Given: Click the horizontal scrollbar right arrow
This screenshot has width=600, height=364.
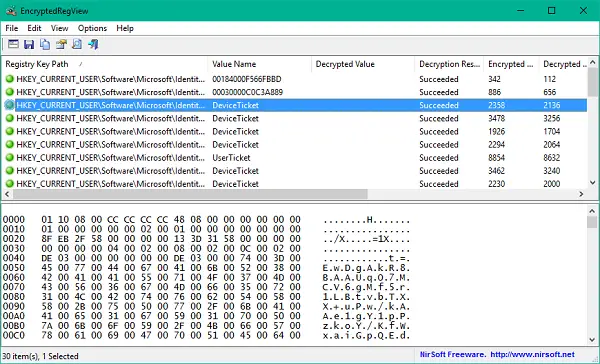Looking at the screenshot, I should pos(582,194).
